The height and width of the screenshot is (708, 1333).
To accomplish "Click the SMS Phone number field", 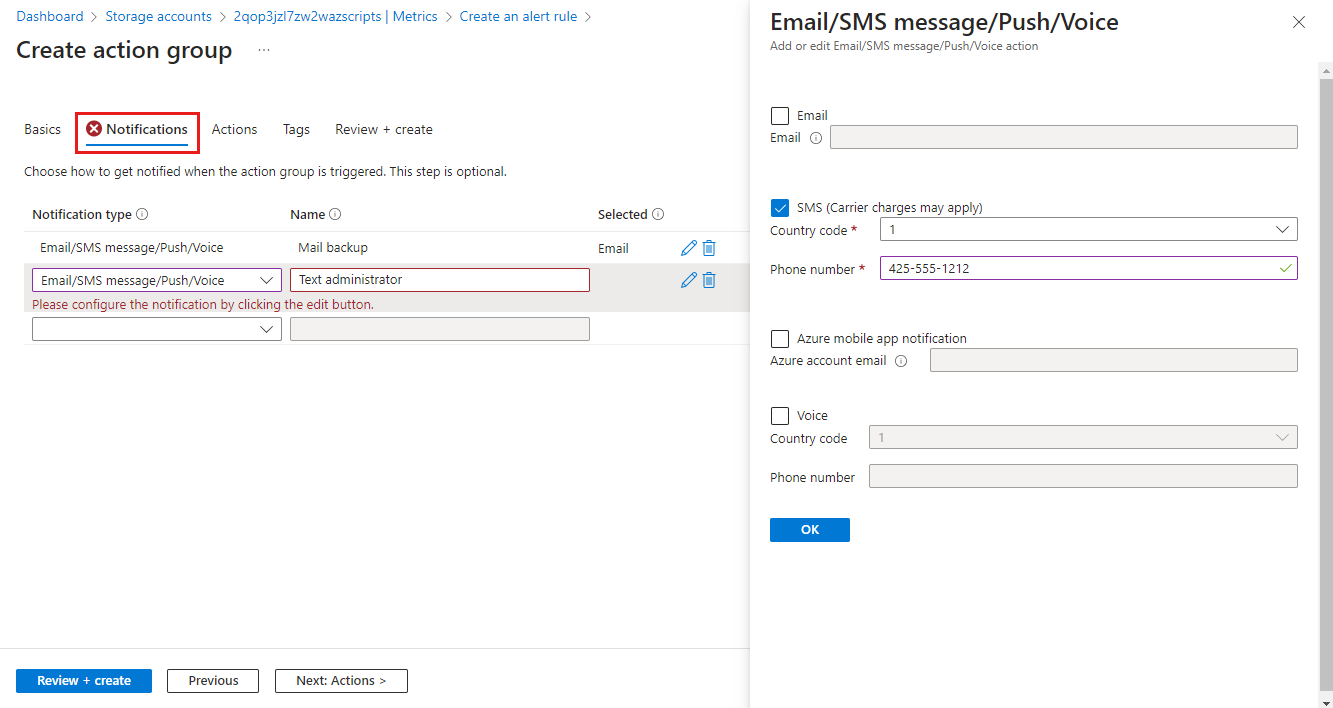I will click(x=1075, y=269).
